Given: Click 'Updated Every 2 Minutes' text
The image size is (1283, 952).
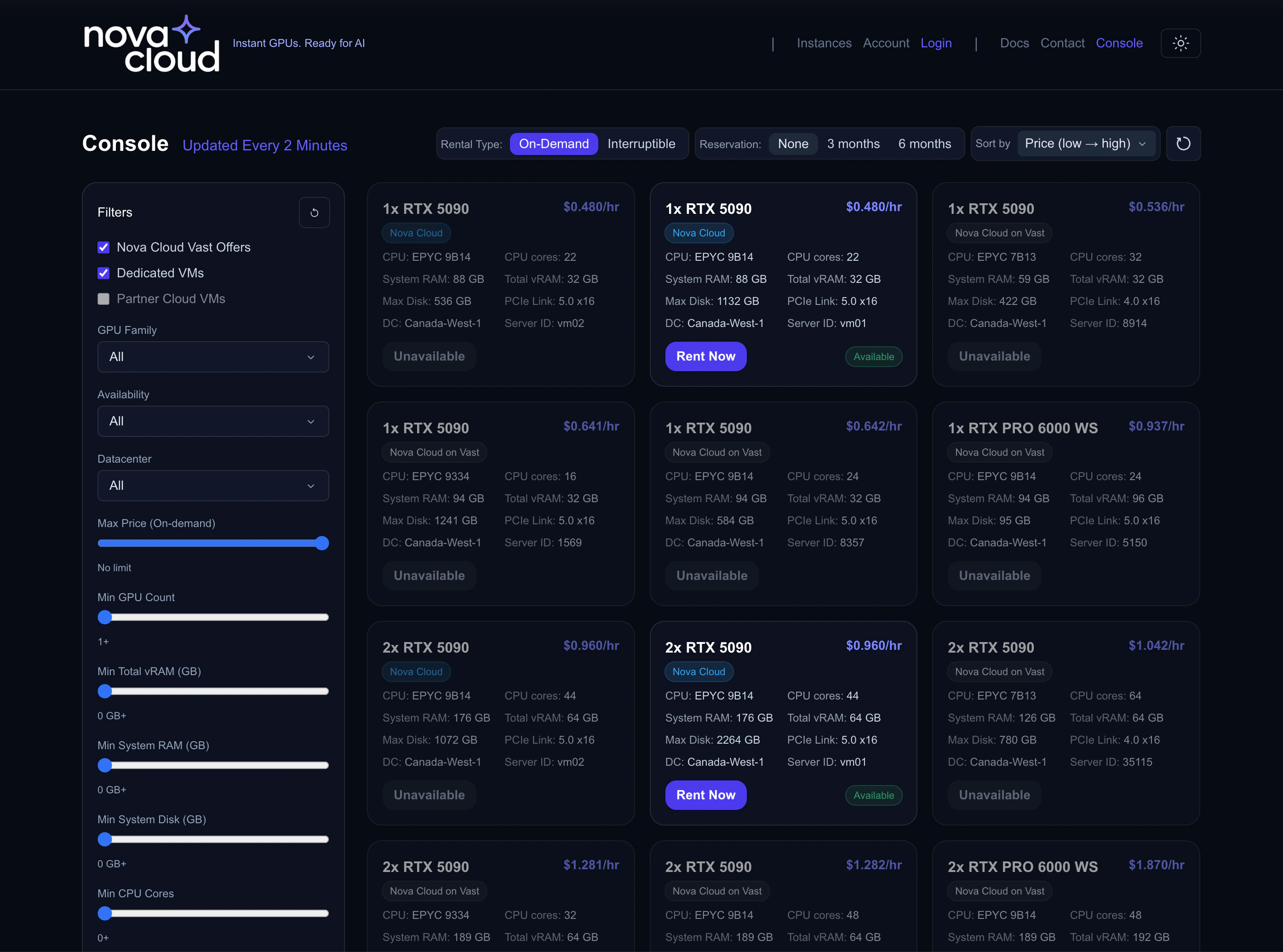Looking at the screenshot, I should [x=265, y=145].
